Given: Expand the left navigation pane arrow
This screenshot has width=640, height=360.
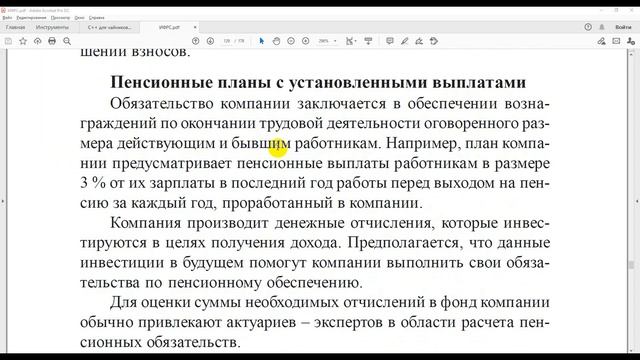Looking at the screenshot, I should coord(3,201).
